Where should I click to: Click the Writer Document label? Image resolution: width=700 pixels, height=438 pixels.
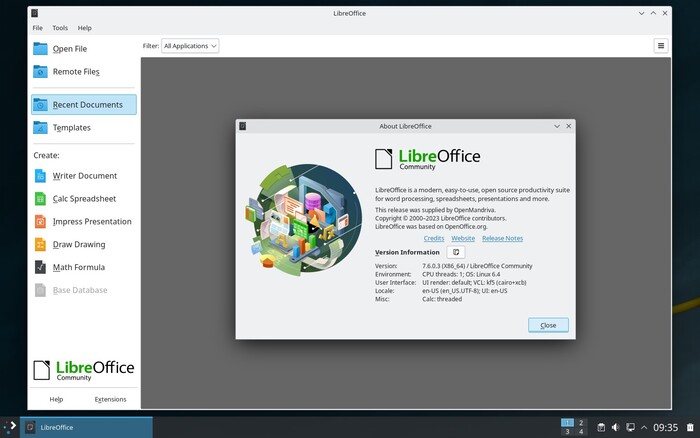(85, 176)
